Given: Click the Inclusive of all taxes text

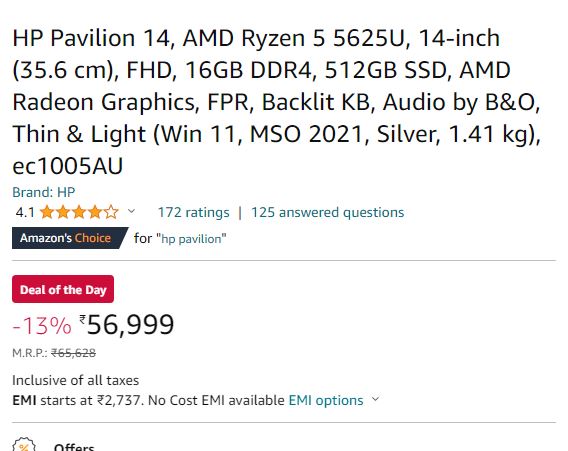Looking at the screenshot, I should [x=76, y=380].
